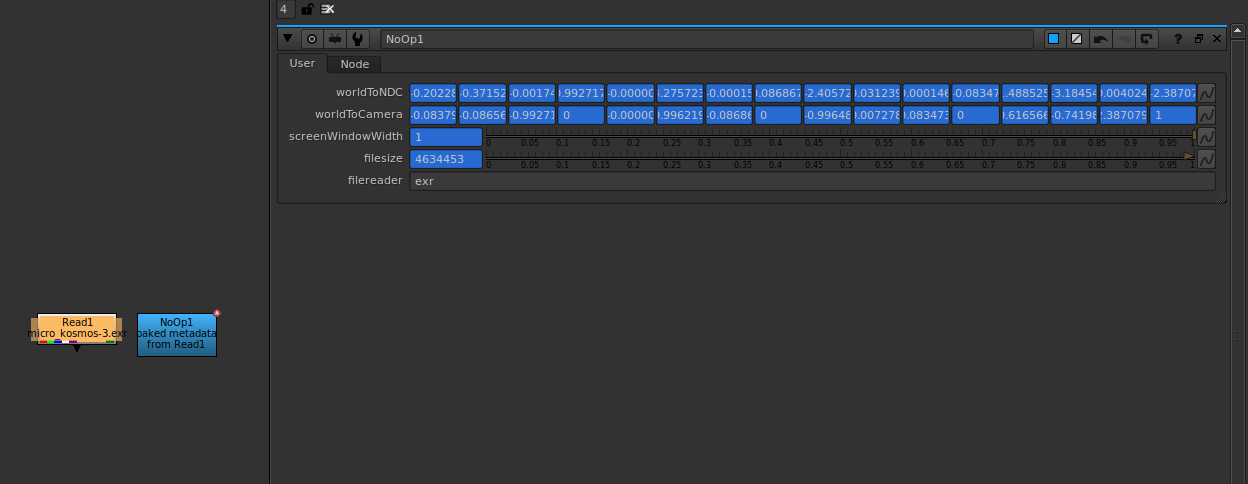This screenshot has width=1248, height=484.
Task: Collapse the NoOp1 properties panel arrow
Action: pos(288,39)
